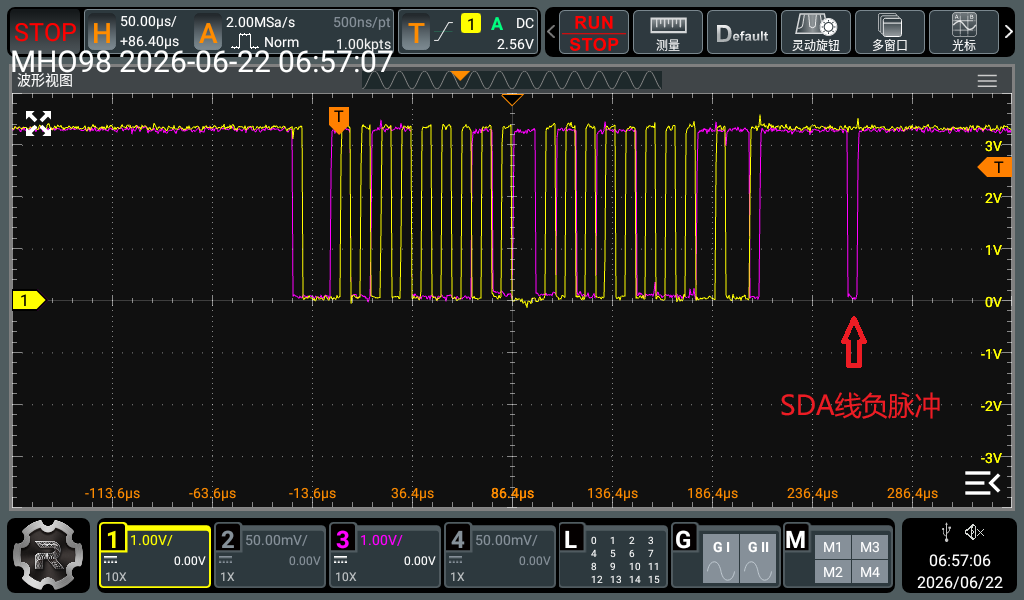Screen dimensions: 1024x600
Task: Tap the DC trigger coupling label
Action: pyautogui.click(x=525, y=24)
